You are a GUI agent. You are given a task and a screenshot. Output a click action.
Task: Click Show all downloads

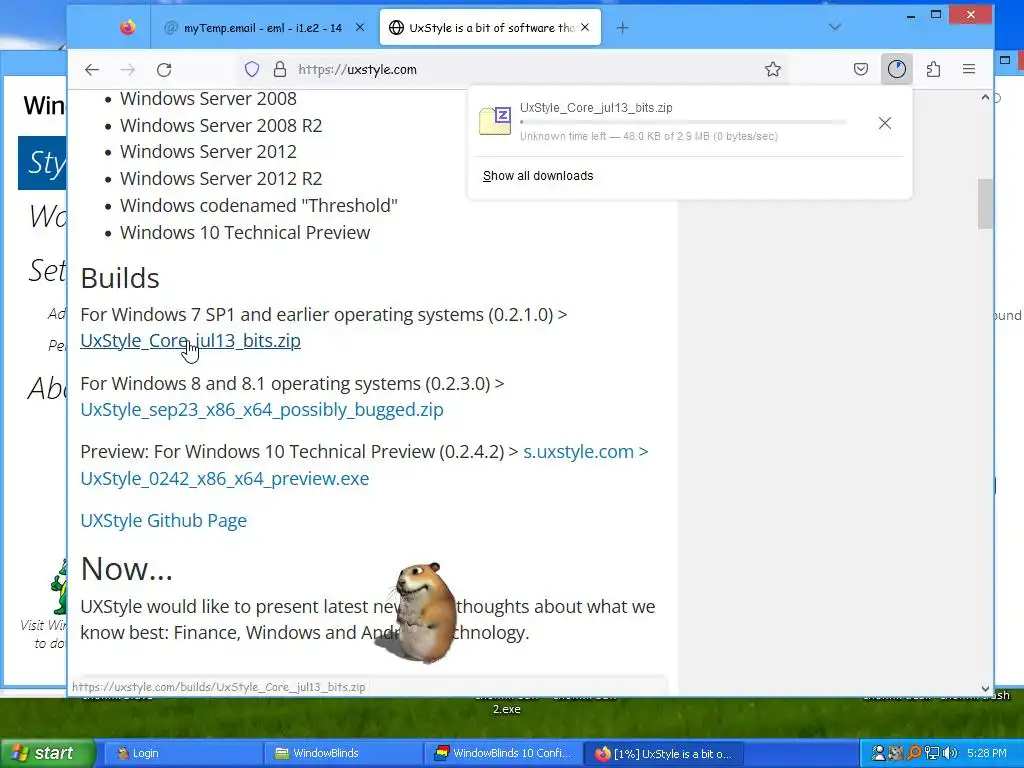538,176
